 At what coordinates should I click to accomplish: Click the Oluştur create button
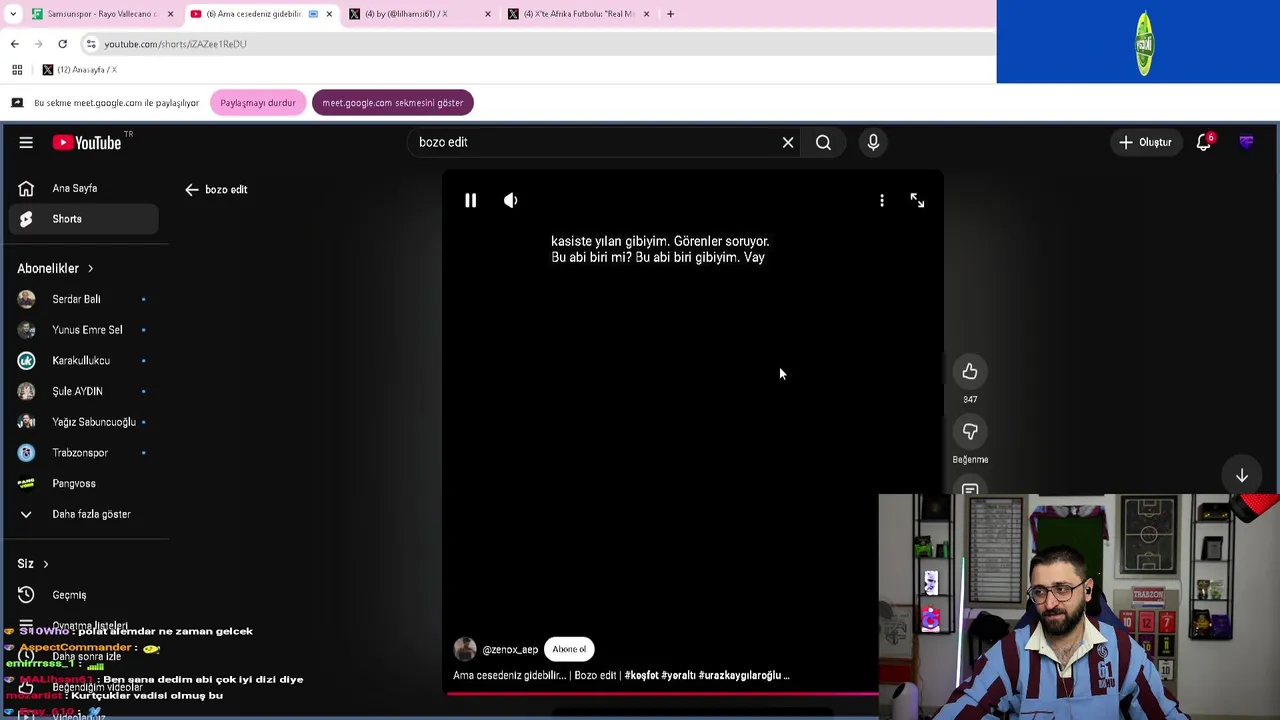(x=1145, y=142)
